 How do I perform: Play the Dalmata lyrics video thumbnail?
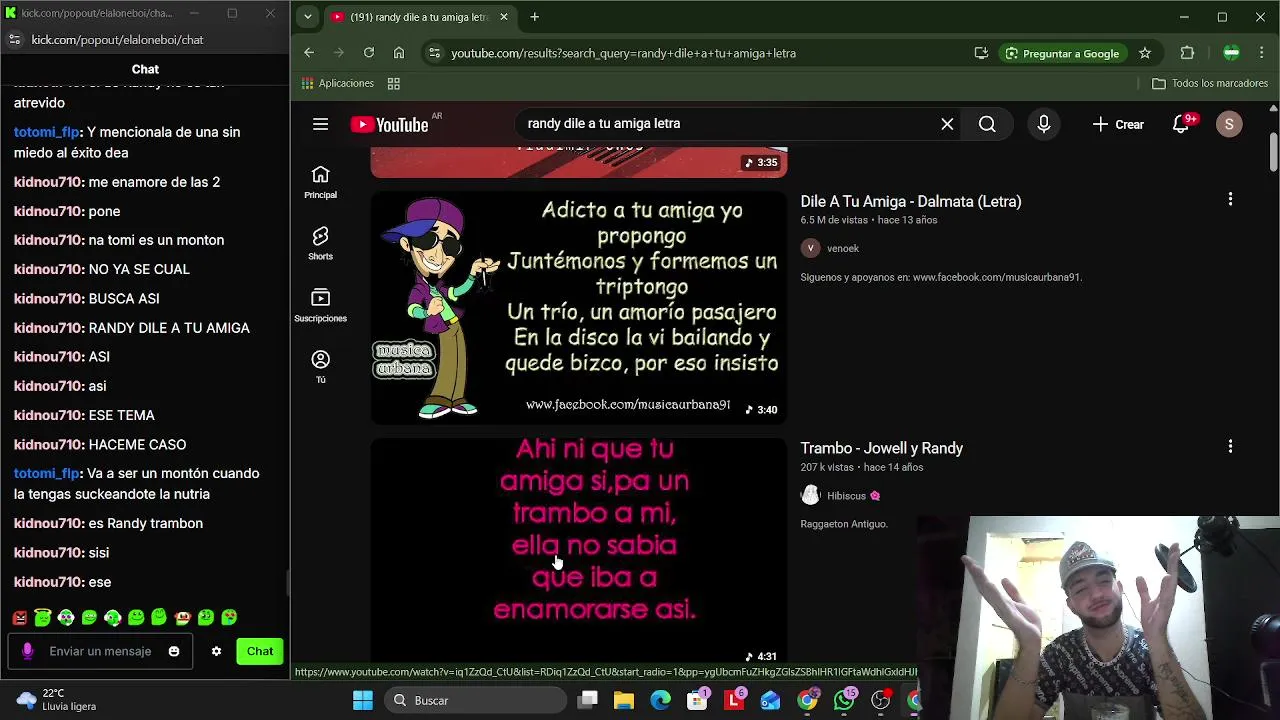tap(579, 307)
